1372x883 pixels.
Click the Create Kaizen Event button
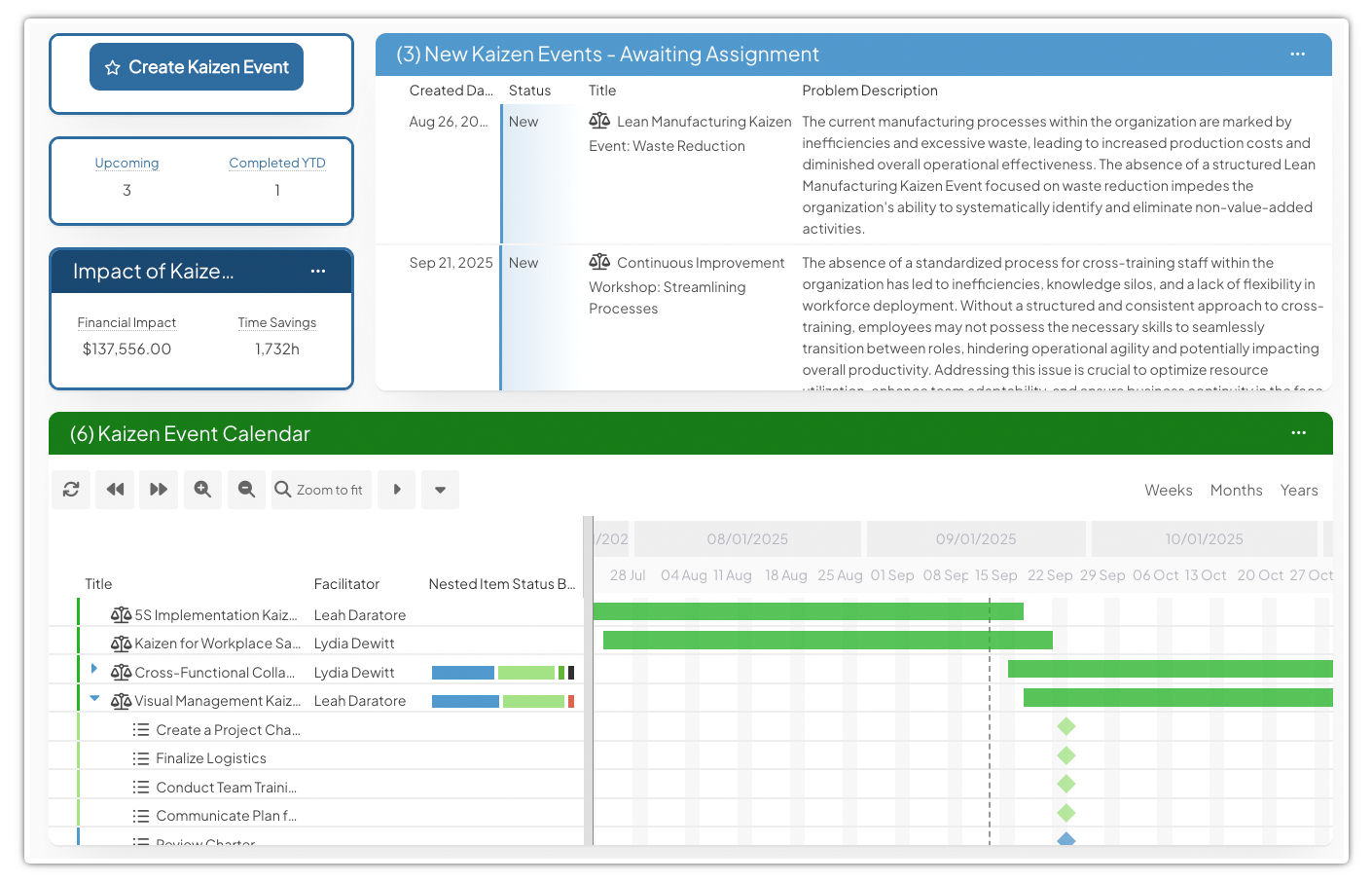tap(197, 67)
